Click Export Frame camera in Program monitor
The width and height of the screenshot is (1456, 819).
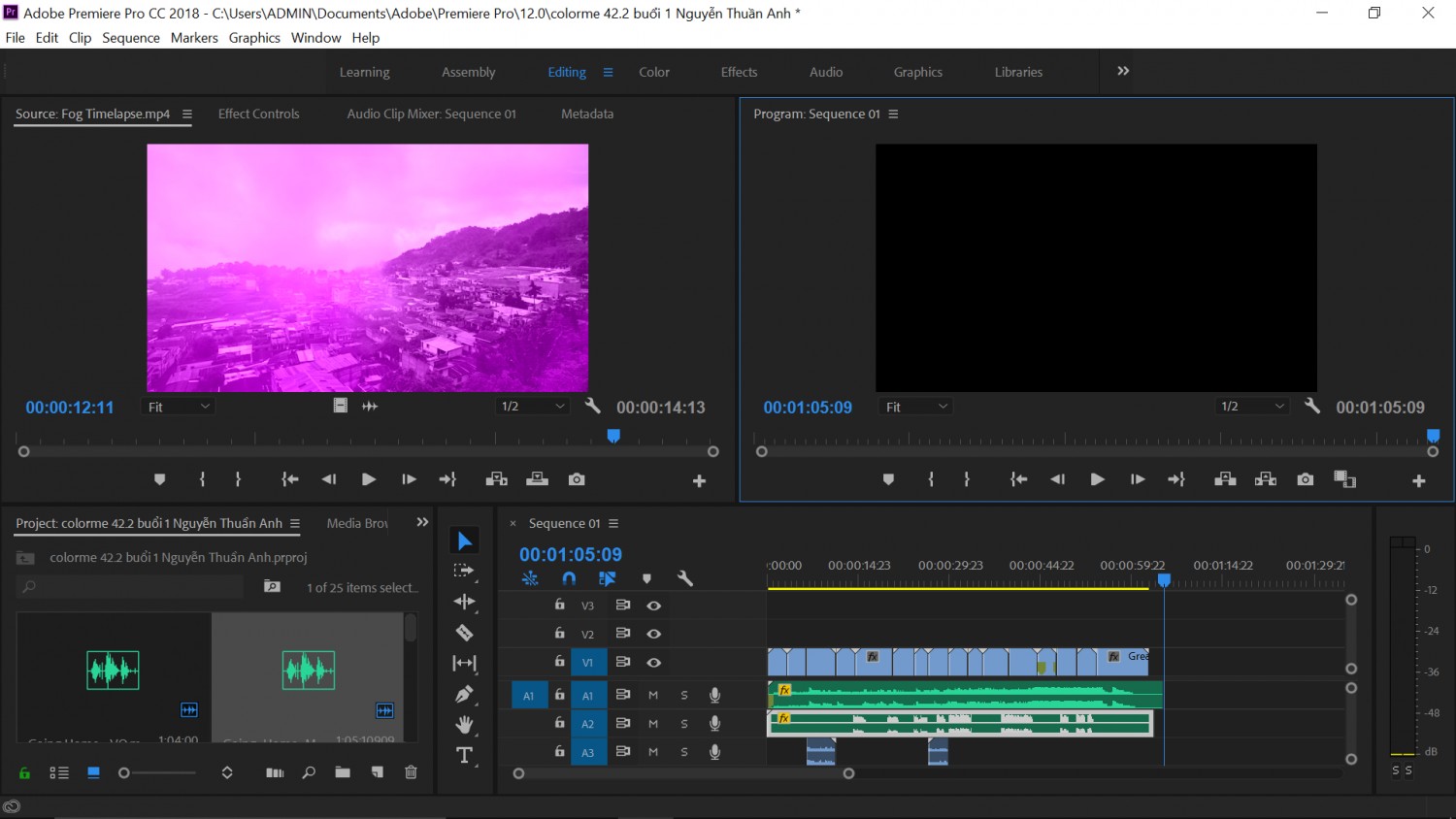tap(1306, 479)
